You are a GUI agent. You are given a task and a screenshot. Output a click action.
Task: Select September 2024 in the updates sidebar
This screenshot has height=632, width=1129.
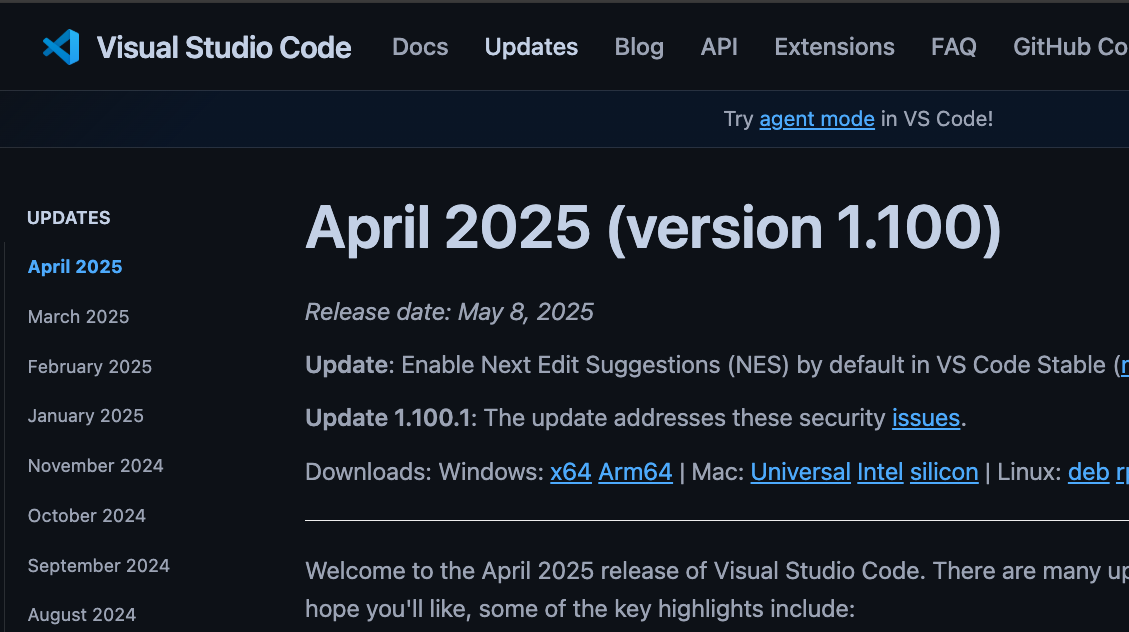(x=99, y=566)
